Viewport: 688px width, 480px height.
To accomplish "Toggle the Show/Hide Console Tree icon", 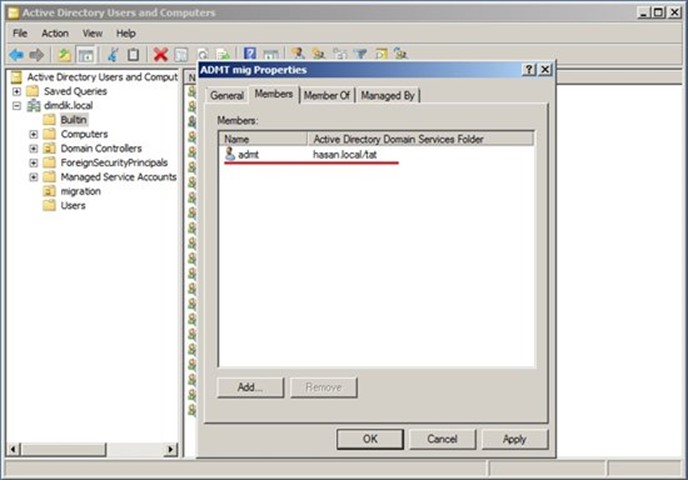I will point(86,55).
